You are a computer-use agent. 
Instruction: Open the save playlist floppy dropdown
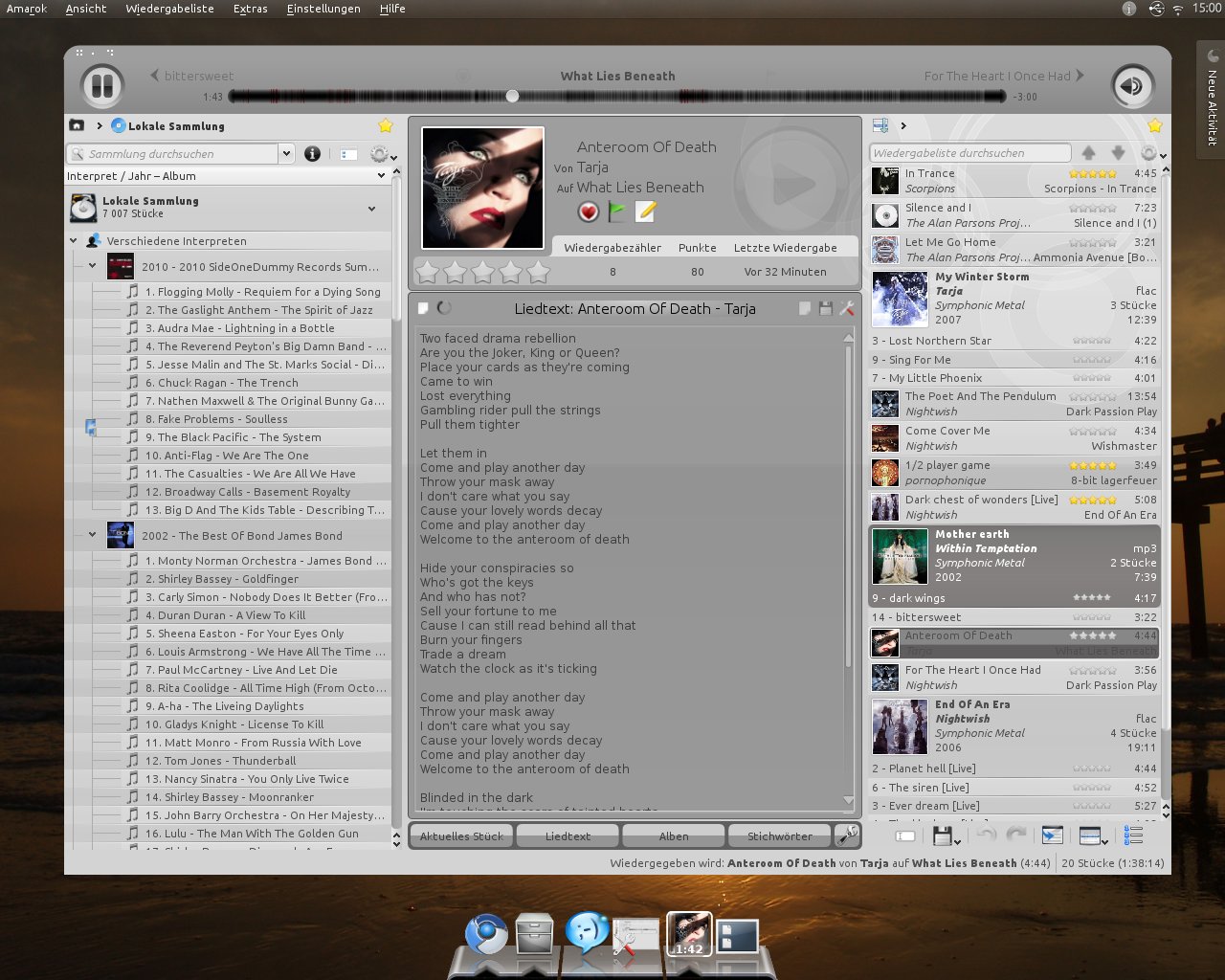[946, 835]
